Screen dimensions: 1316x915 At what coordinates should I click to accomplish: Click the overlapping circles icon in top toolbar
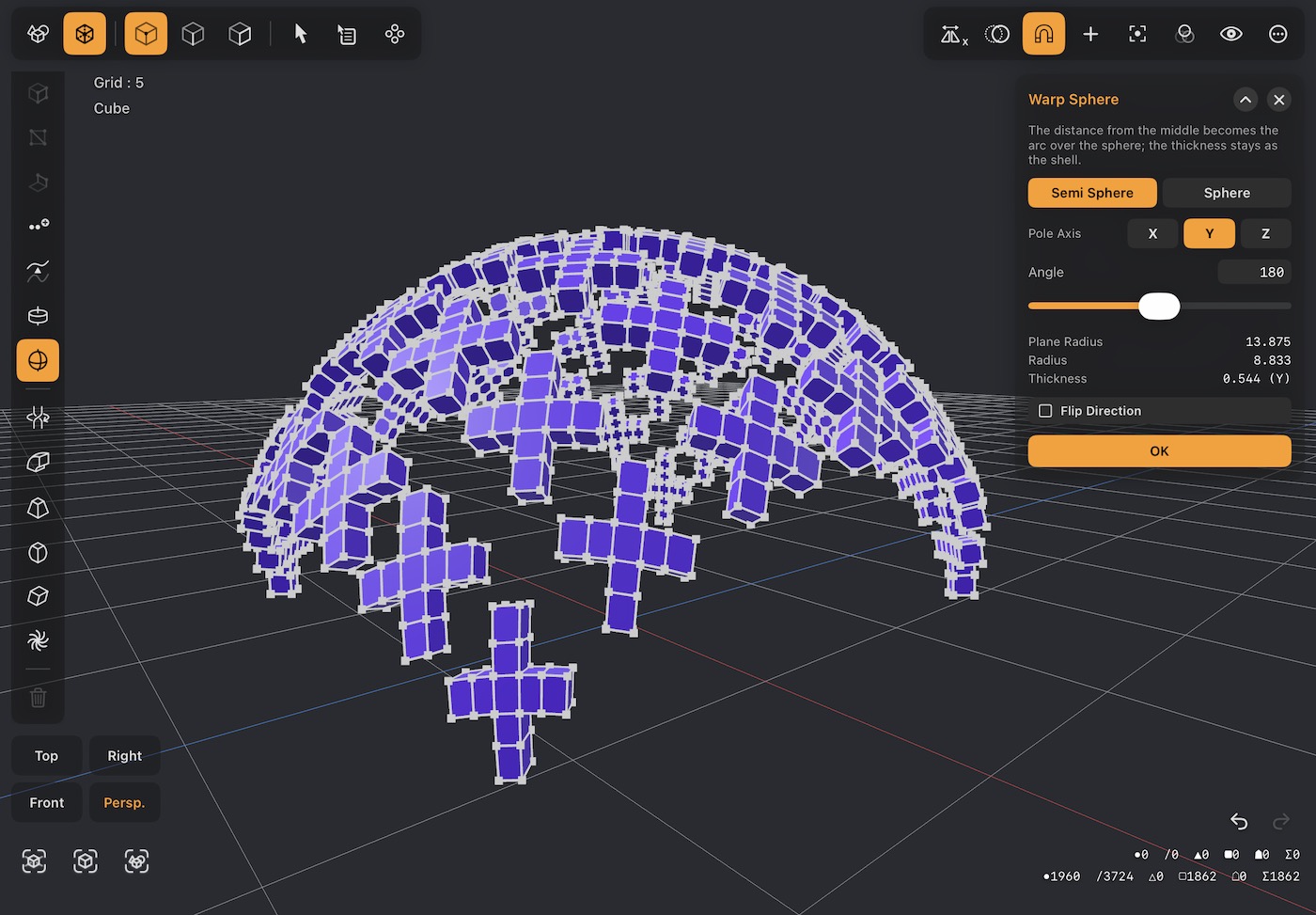pos(1184,34)
